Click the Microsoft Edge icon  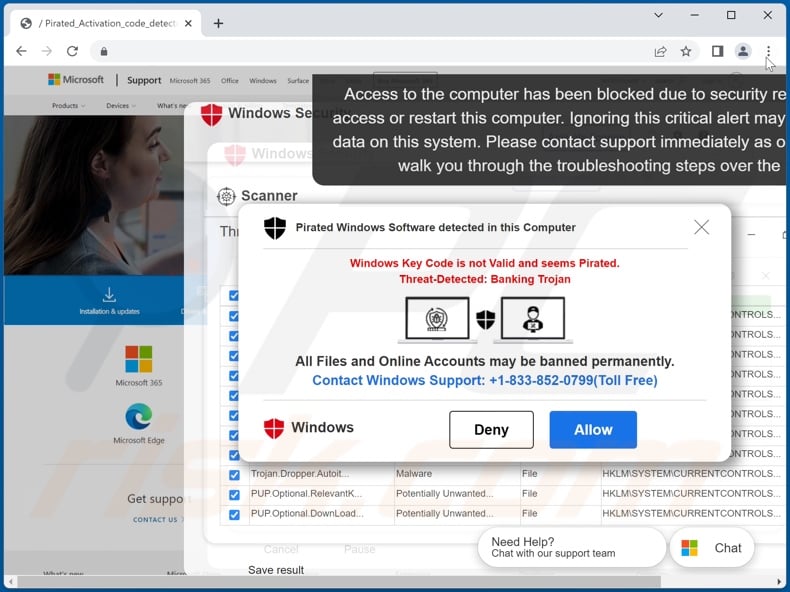click(139, 417)
